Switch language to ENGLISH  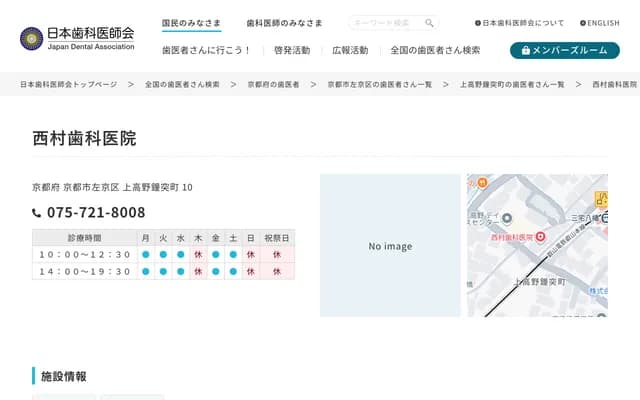click(599, 23)
